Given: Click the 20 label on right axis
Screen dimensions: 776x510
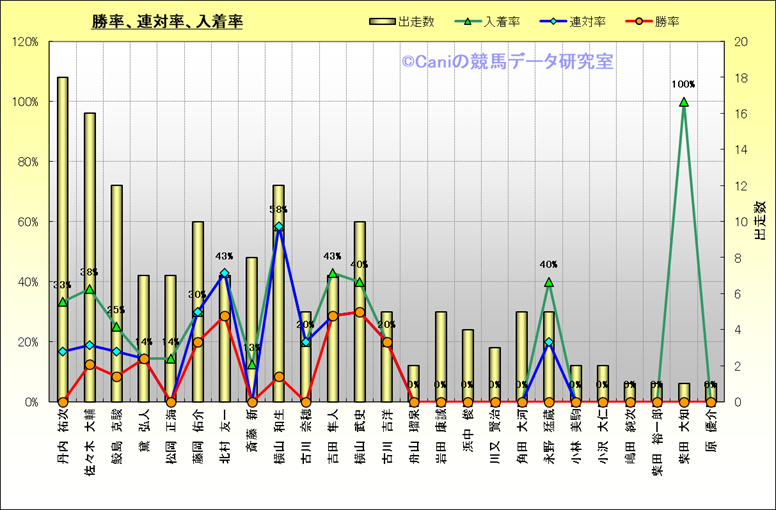Looking at the screenshot, I should 740,42.
